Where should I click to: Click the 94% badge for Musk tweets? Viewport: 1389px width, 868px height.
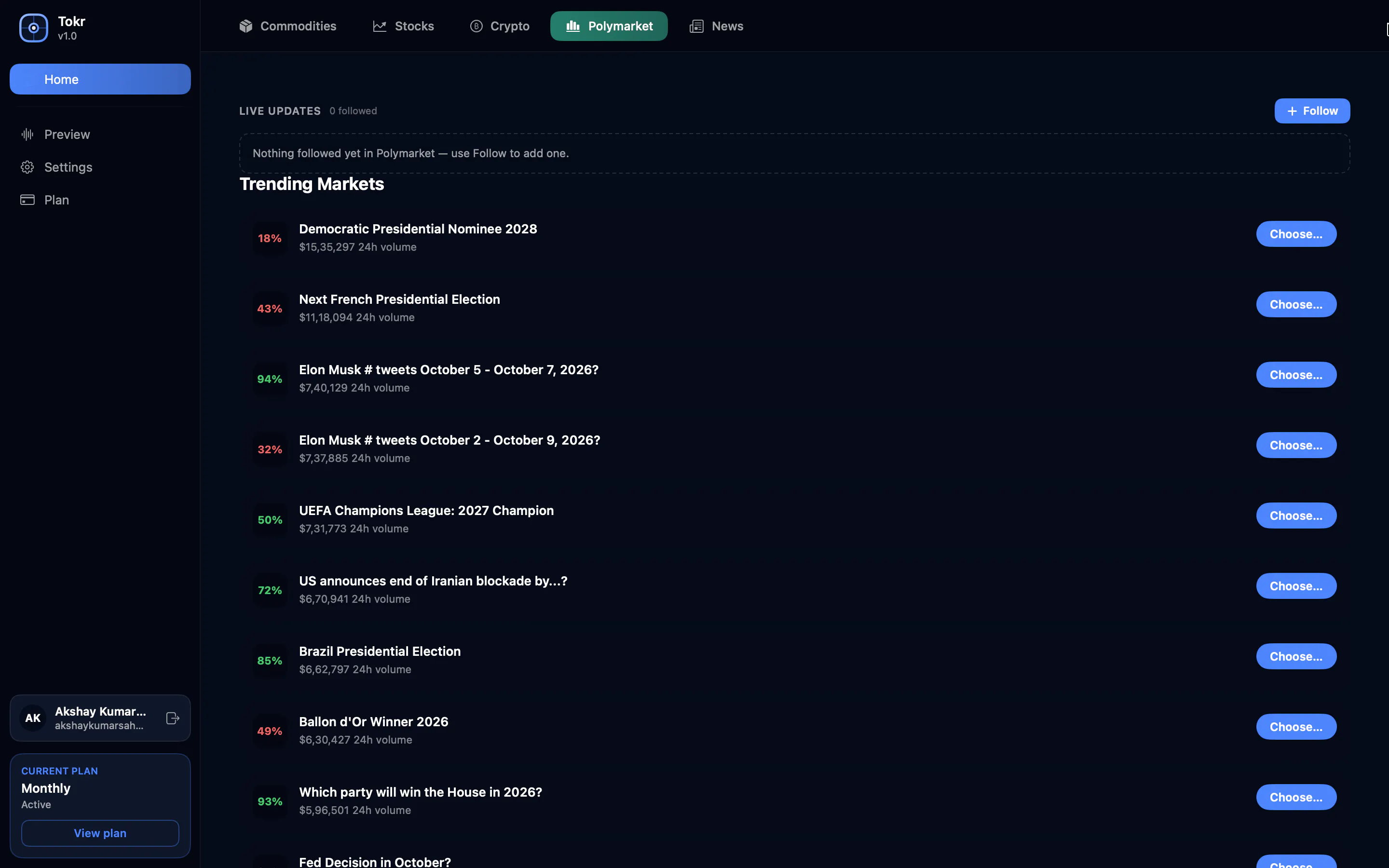pos(270,379)
